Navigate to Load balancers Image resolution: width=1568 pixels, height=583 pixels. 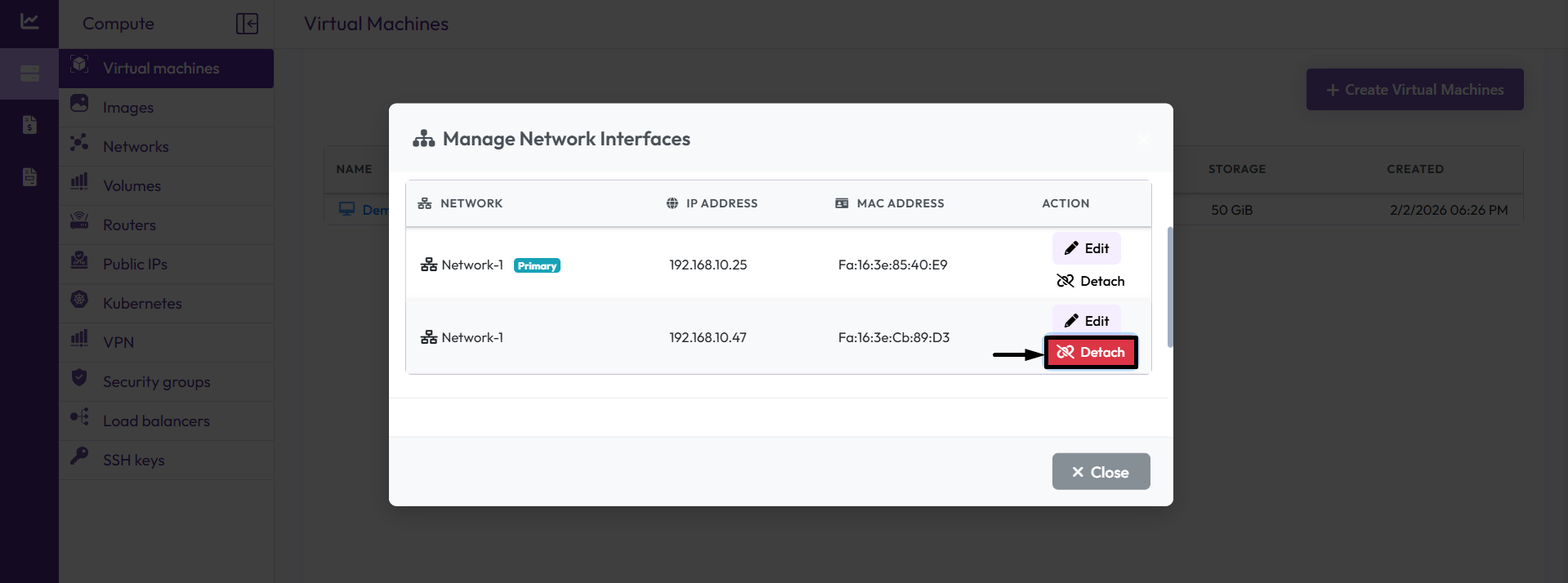coord(156,421)
